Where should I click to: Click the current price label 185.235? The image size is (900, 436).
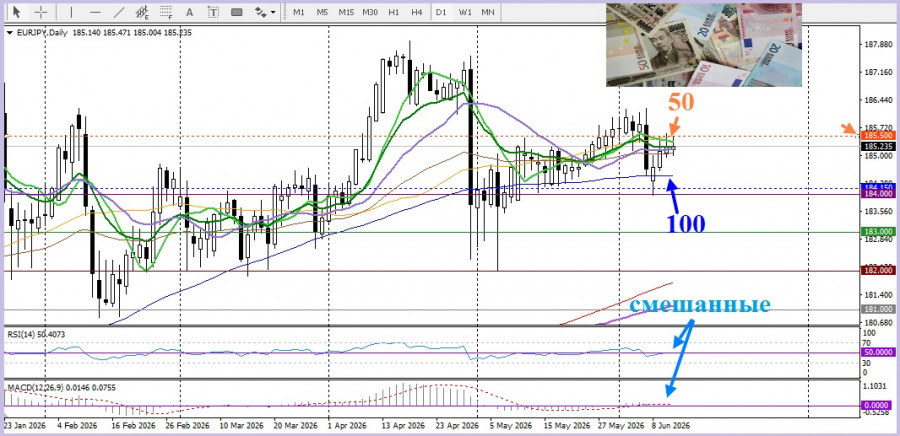click(876, 146)
